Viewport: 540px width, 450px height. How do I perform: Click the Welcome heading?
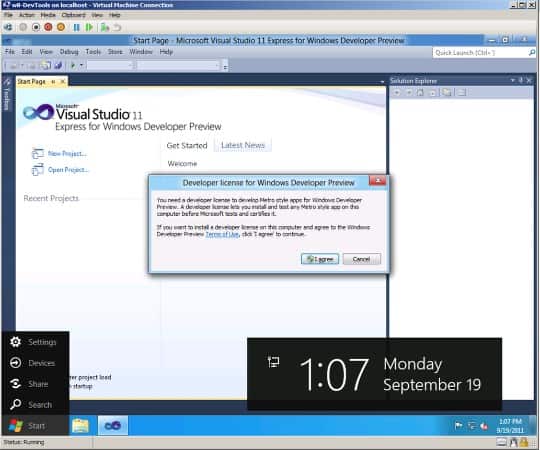[182, 164]
